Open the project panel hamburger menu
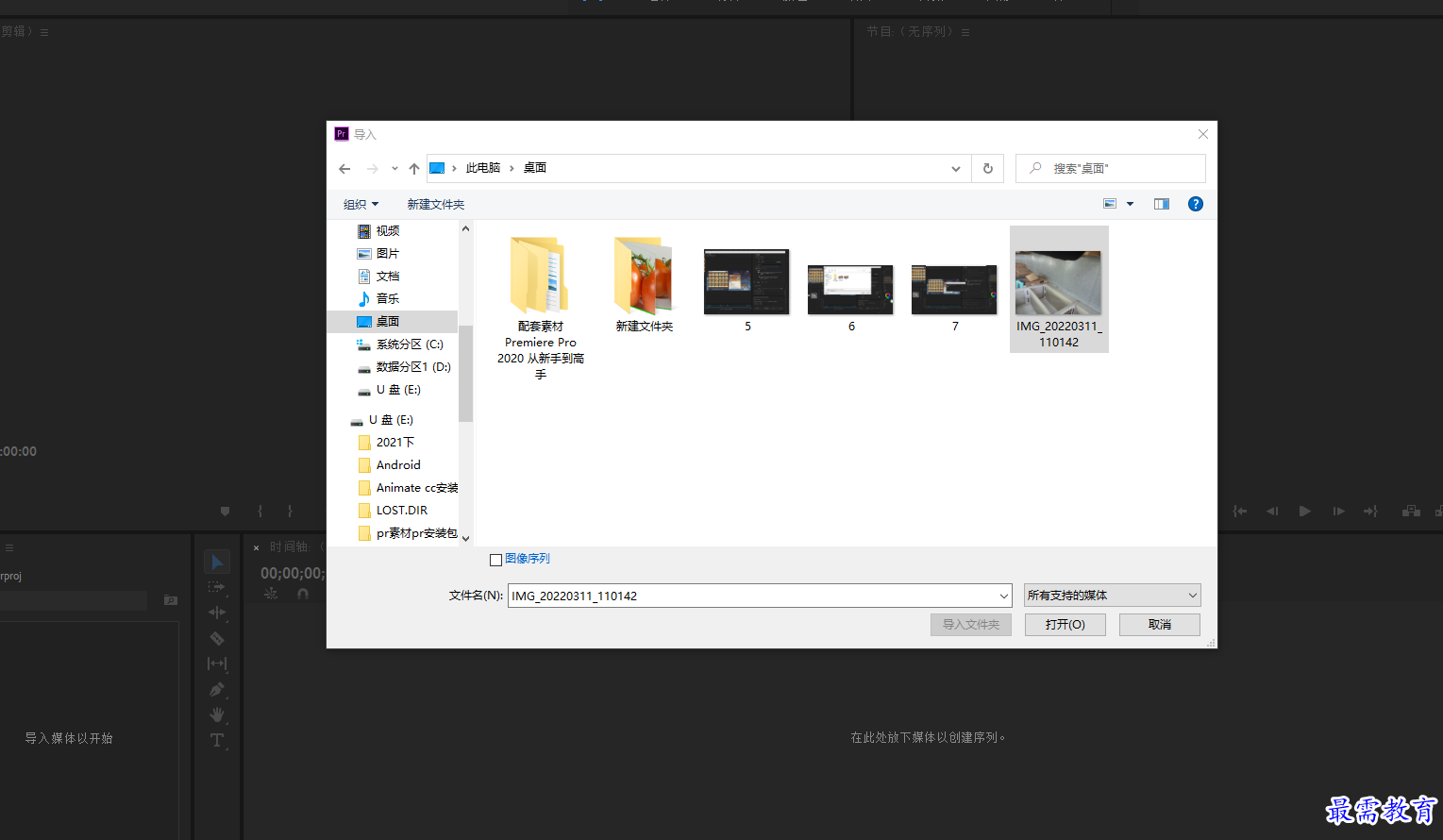 tap(9, 547)
